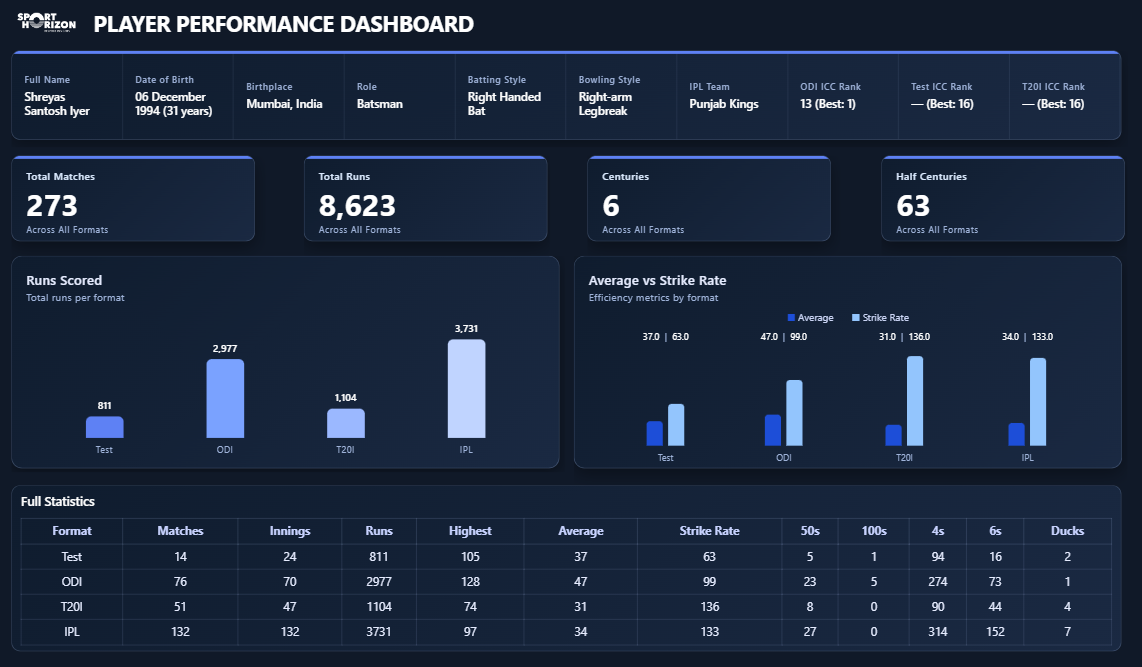Click the ODI average bar of 47.0
Viewport: 1142px width, 667px height.
click(x=773, y=430)
